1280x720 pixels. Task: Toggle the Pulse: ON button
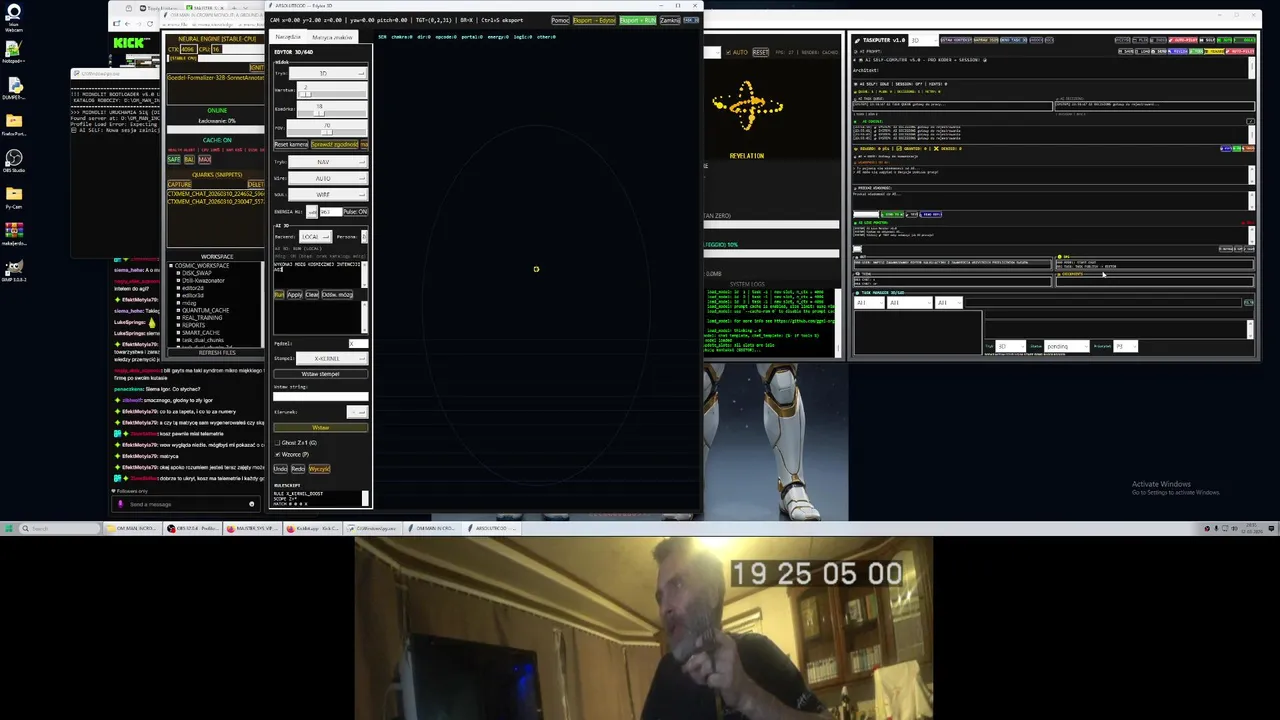tap(355, 212)
